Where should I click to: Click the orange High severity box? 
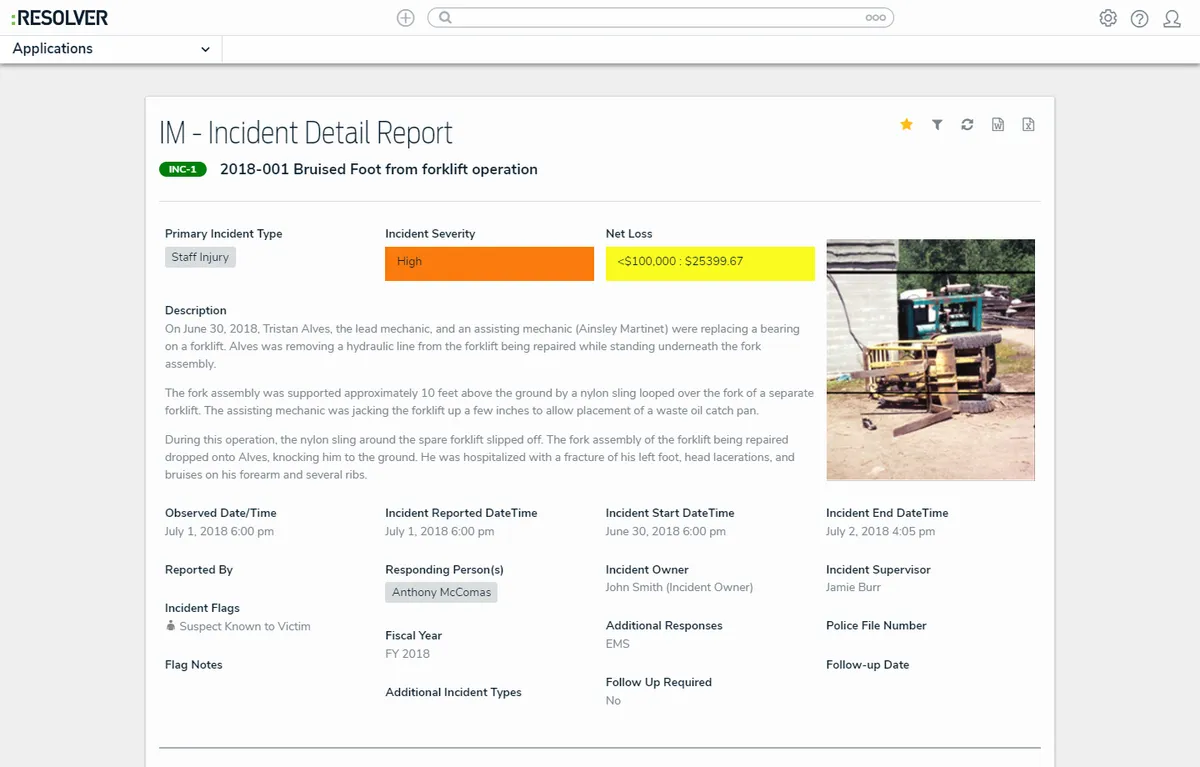point(489,263)
